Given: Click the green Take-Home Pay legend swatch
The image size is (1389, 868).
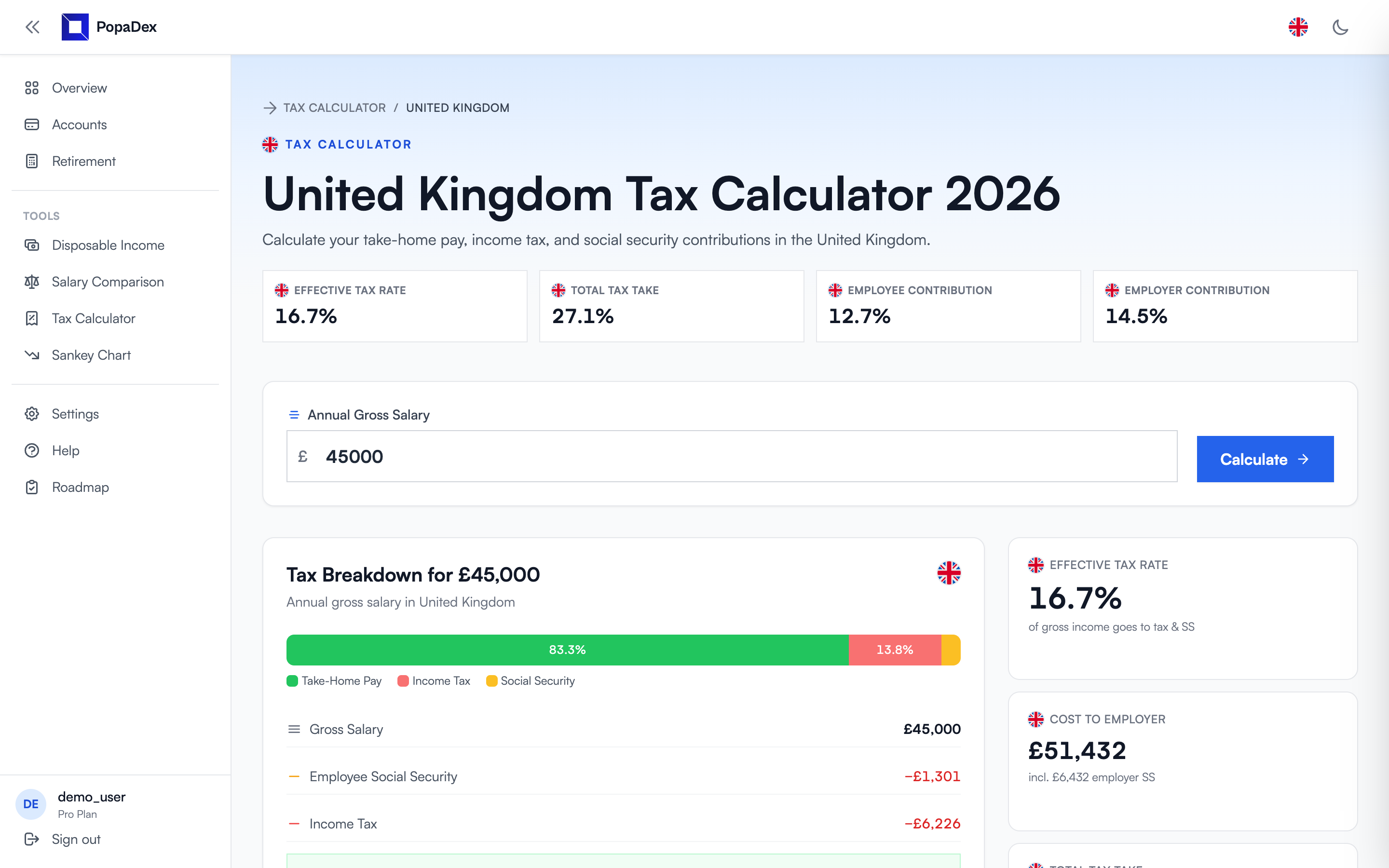Looking at the screenshot, I should (293, 681).
